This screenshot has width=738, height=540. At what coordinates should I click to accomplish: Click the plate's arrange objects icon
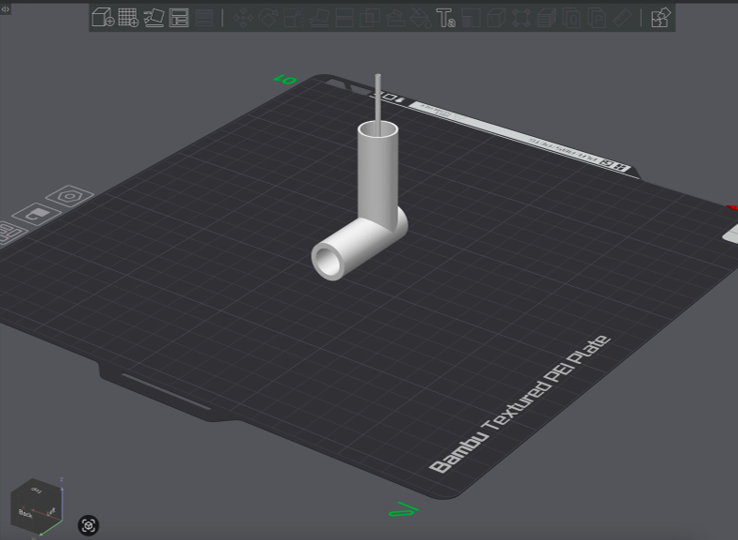[x=10, y=234]
